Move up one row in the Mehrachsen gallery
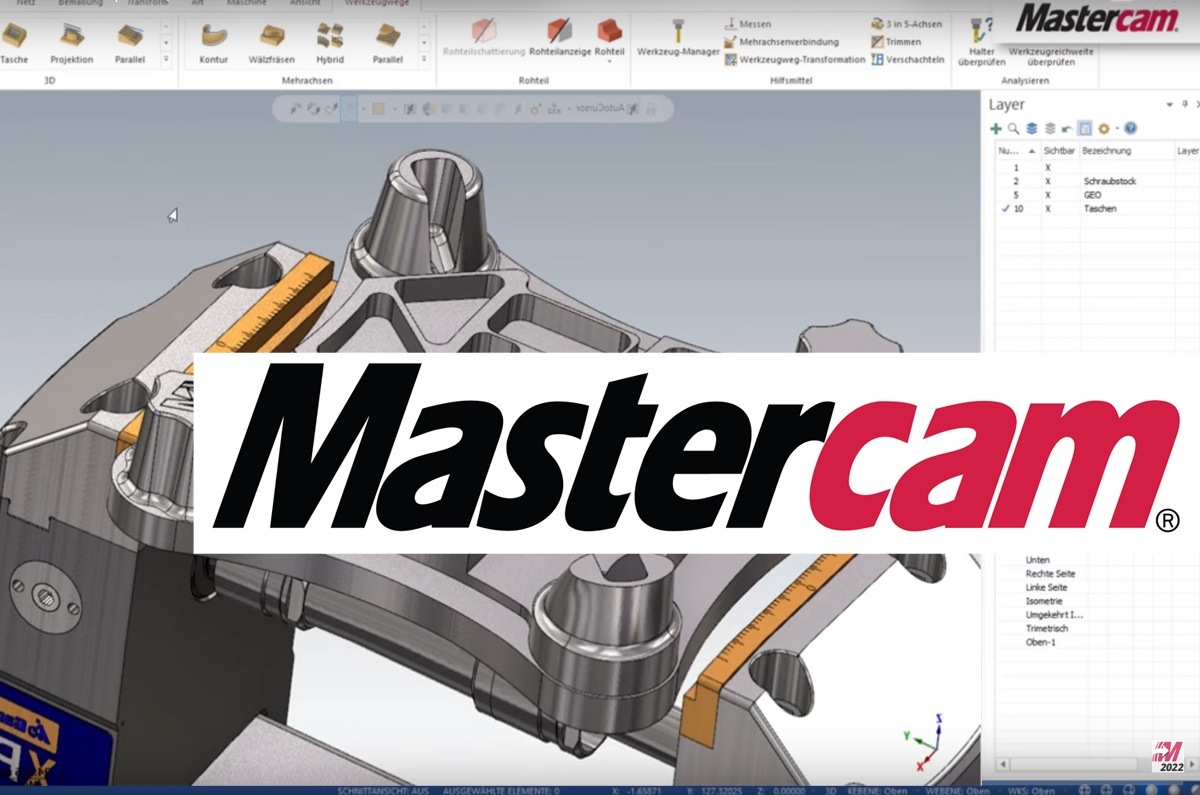The width and height of the screenshot is (1200, 795). click(x=424, y=26)
